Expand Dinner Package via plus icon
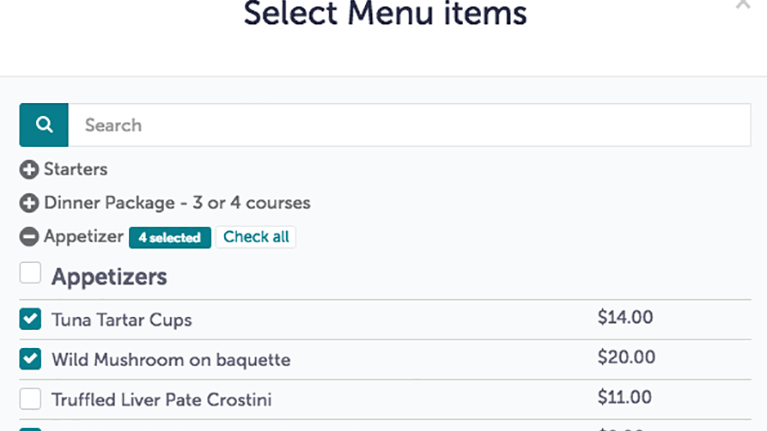This screenshot has width=767, height=431. click(29, 203)
